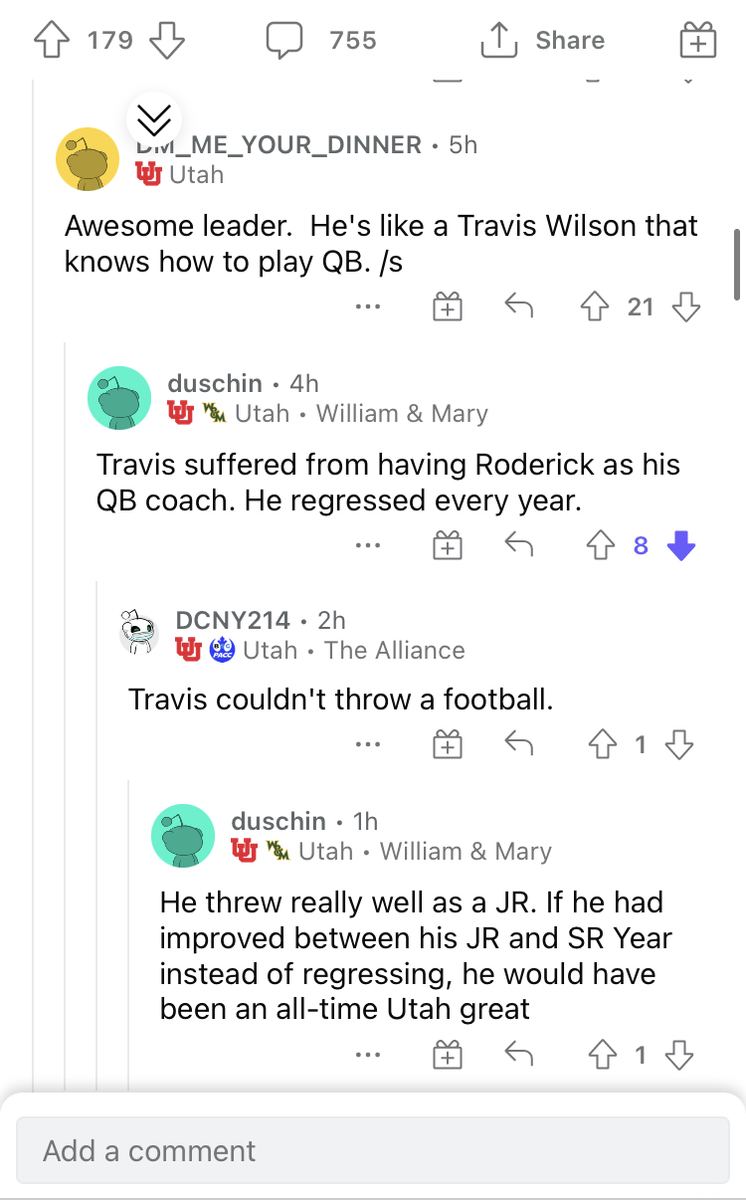Image resolution: width=746 pixels, height=1200 pixels.
Task: Collapse DM_ME_YOUR_DINNER's comment thread
Action: tap(154, 120)
